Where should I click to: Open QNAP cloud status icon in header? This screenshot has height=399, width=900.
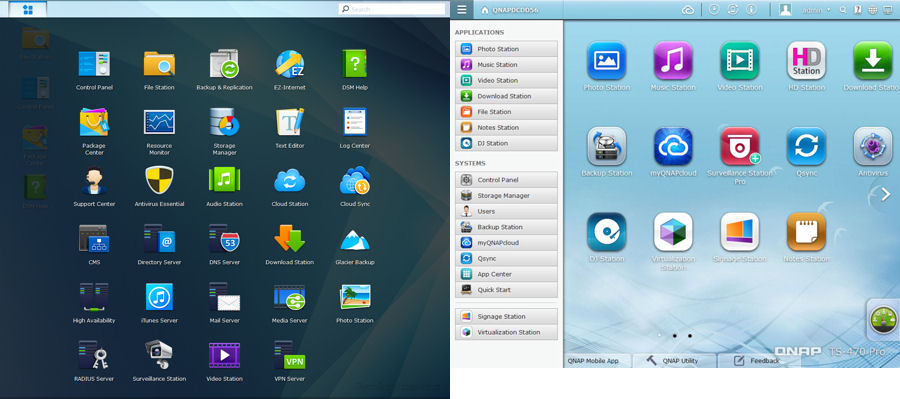(688, 10)
